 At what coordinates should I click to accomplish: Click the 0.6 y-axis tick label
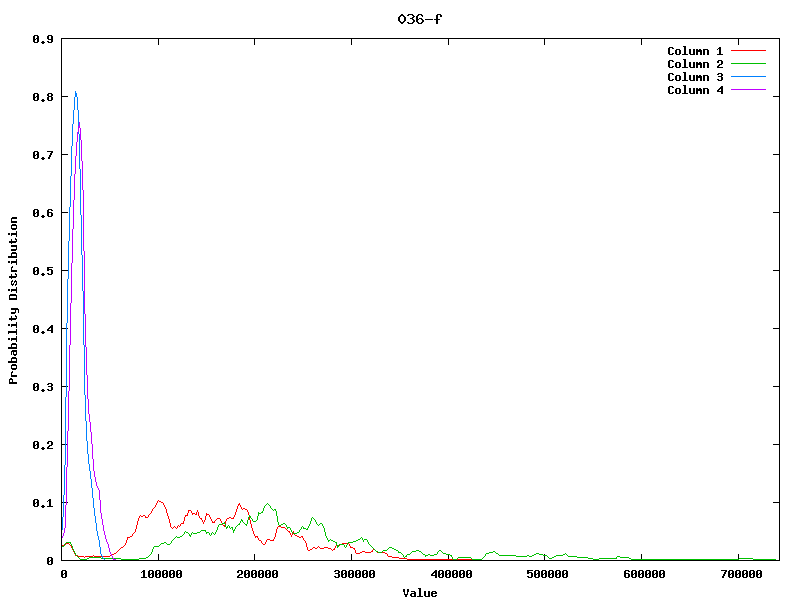tap(43, 213)
